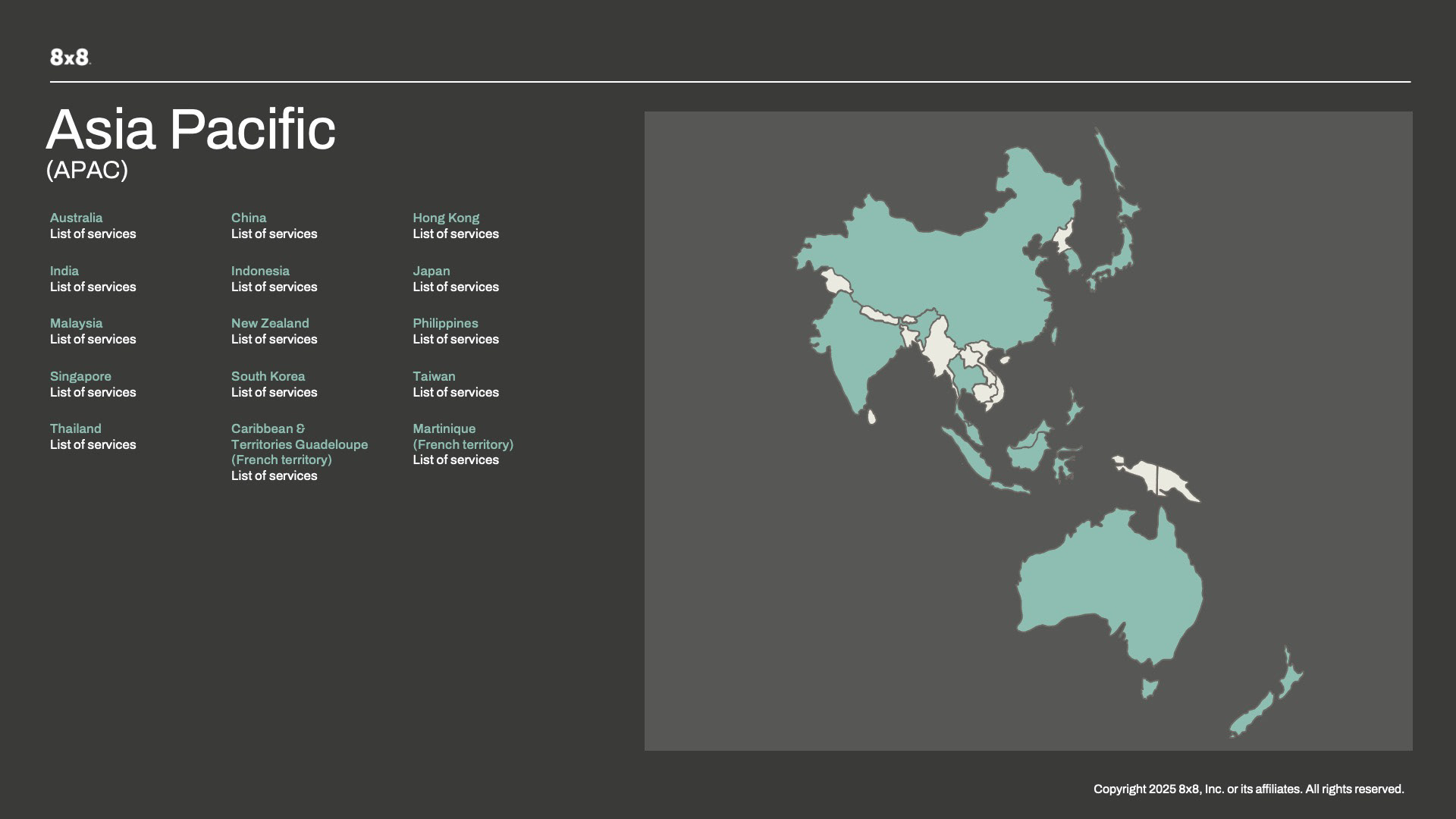Click the Thailand country heading

point(75,428)
